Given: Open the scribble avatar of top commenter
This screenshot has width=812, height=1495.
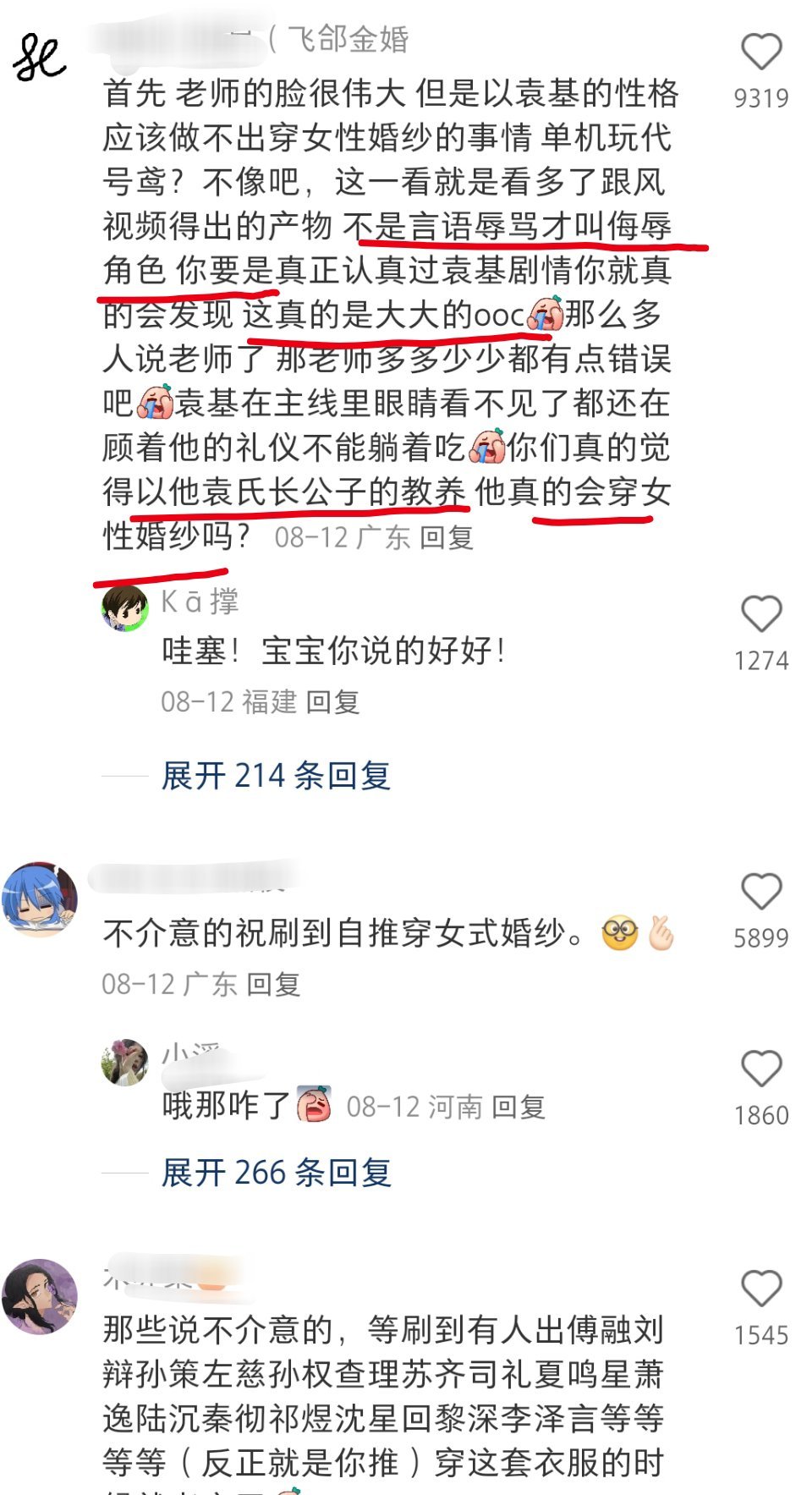Looking at the screenshot, I should point(39,58).
